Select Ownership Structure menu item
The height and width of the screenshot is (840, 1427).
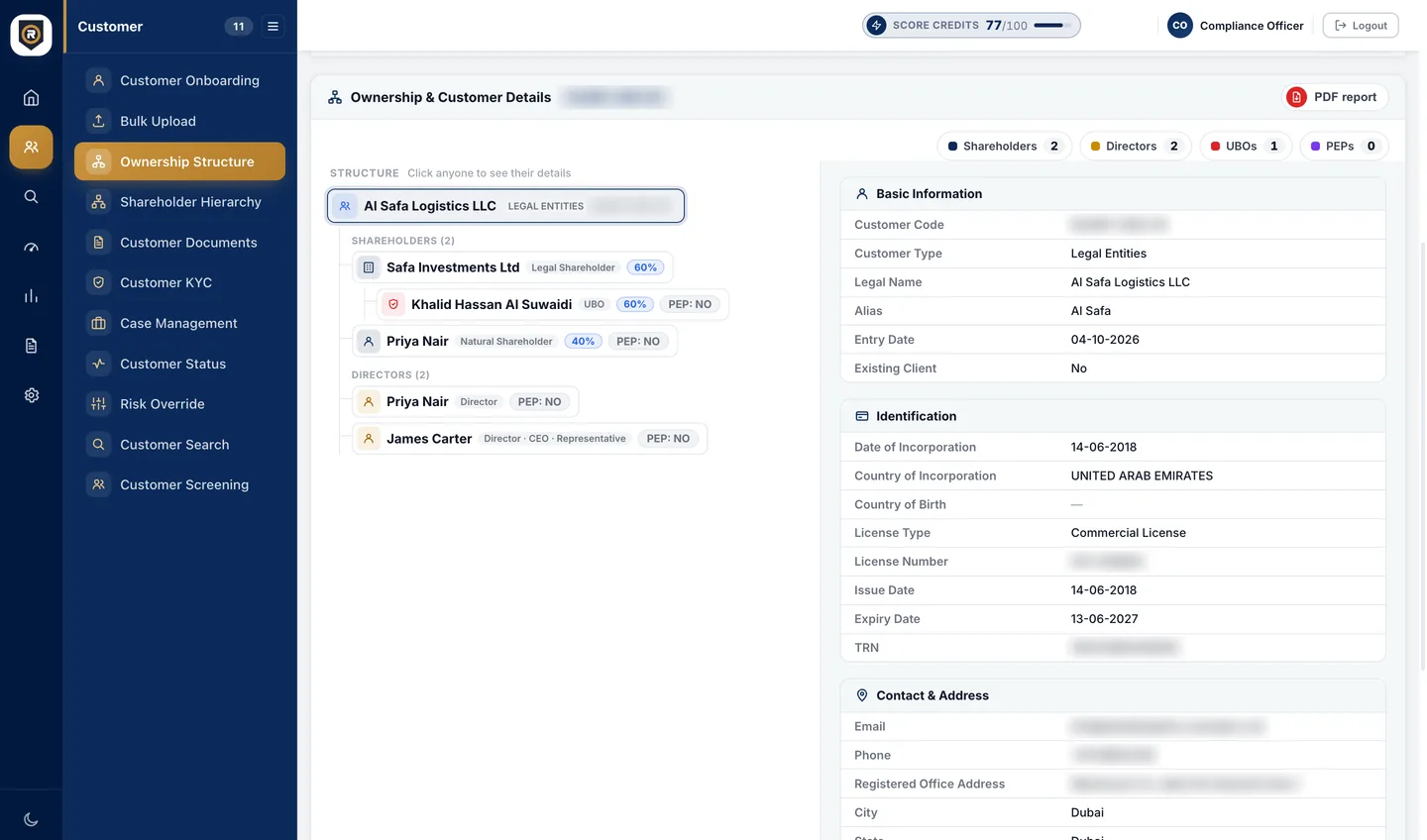tap(179, 161)
